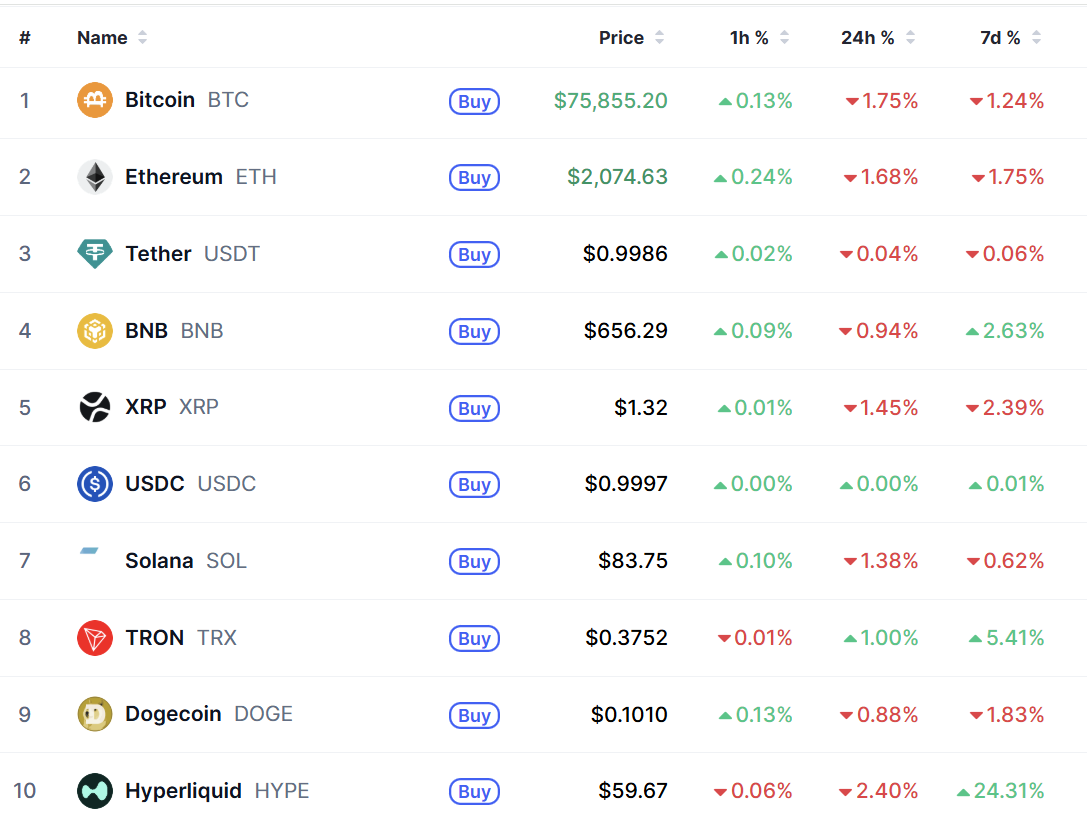
Task: Click the Ethereum diamond logo icon
Action: point(95,177)
